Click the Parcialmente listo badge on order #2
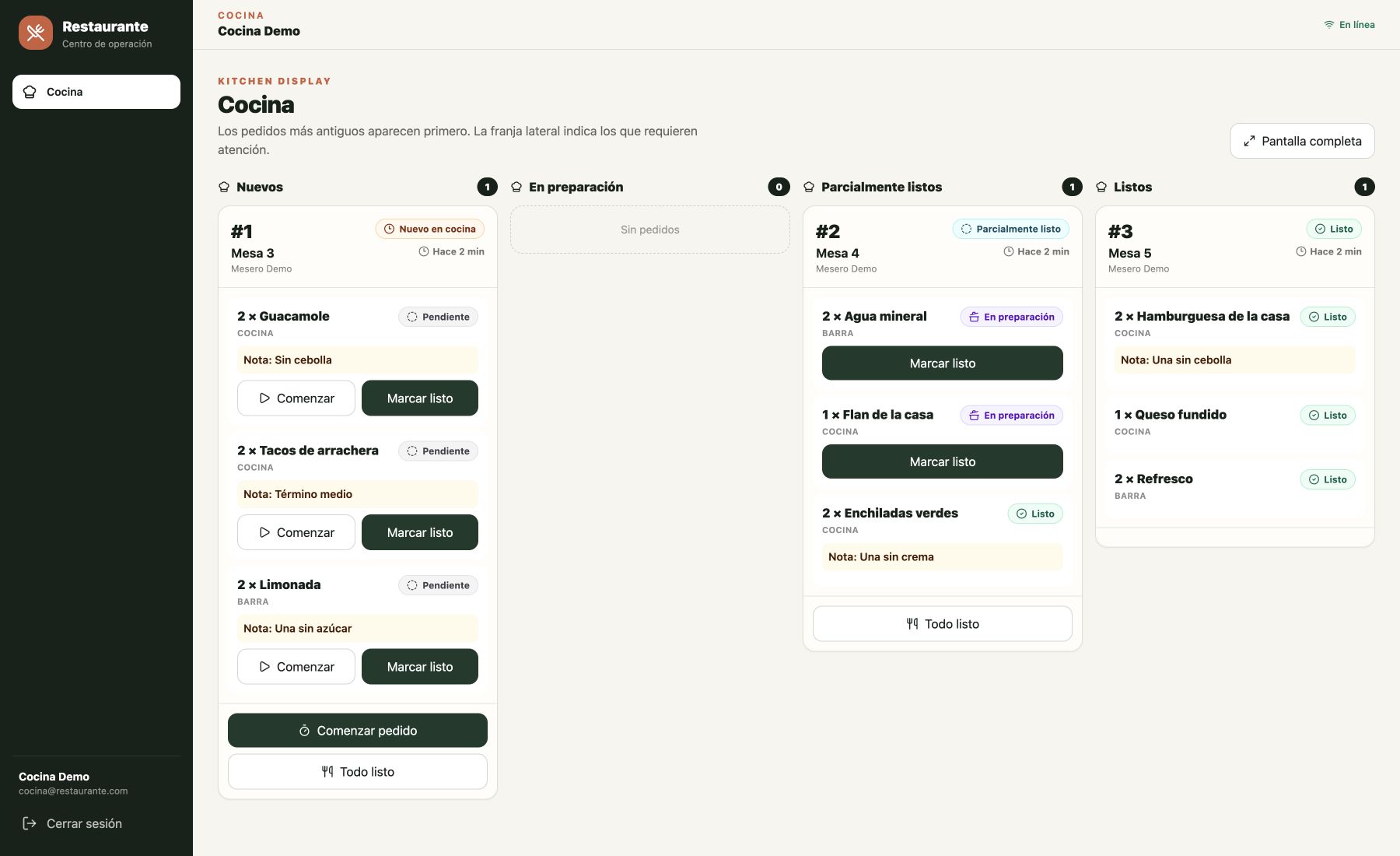 point(1011,229)
